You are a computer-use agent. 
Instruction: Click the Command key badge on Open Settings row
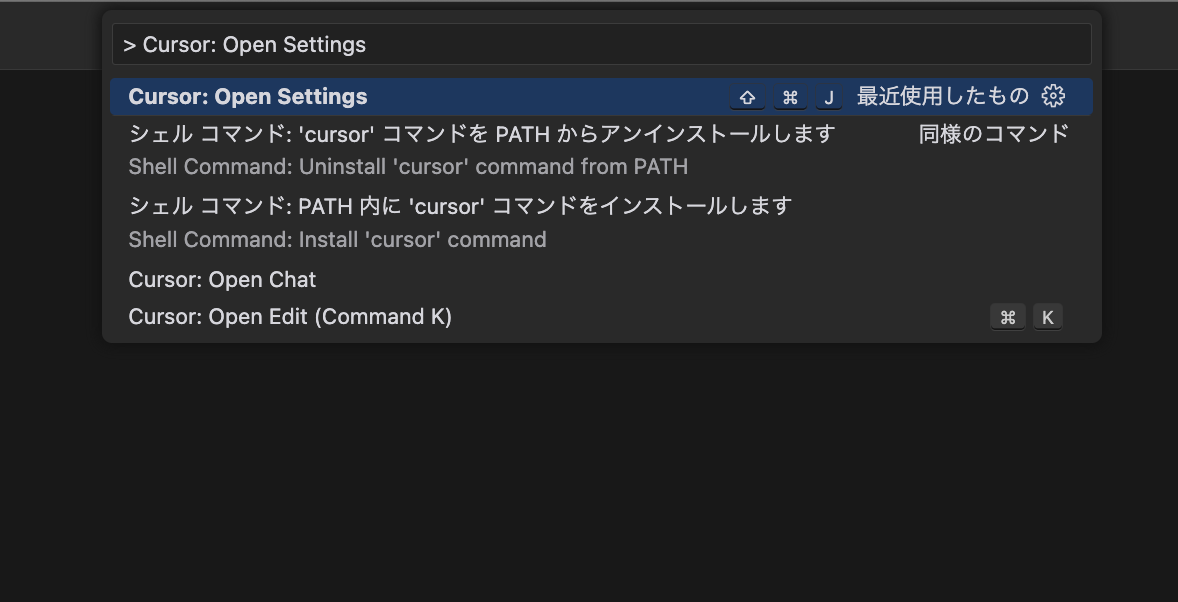point(790,98)
